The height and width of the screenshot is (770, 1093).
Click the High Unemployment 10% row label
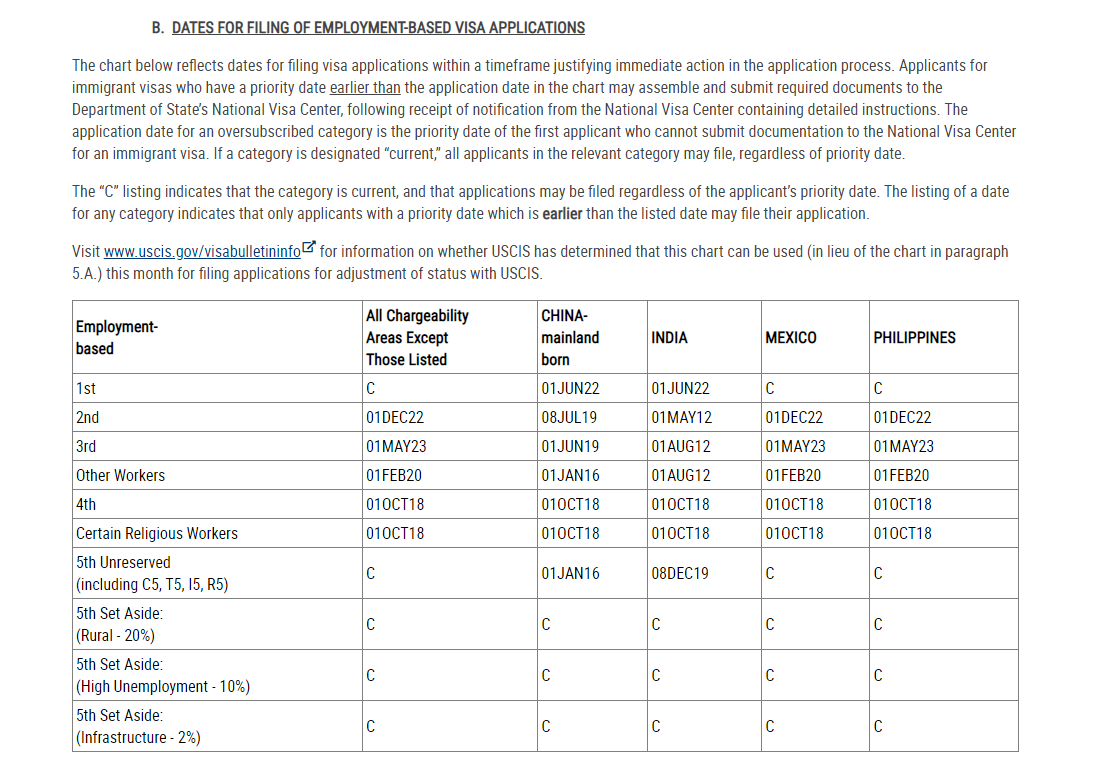[x=163, y=675]
